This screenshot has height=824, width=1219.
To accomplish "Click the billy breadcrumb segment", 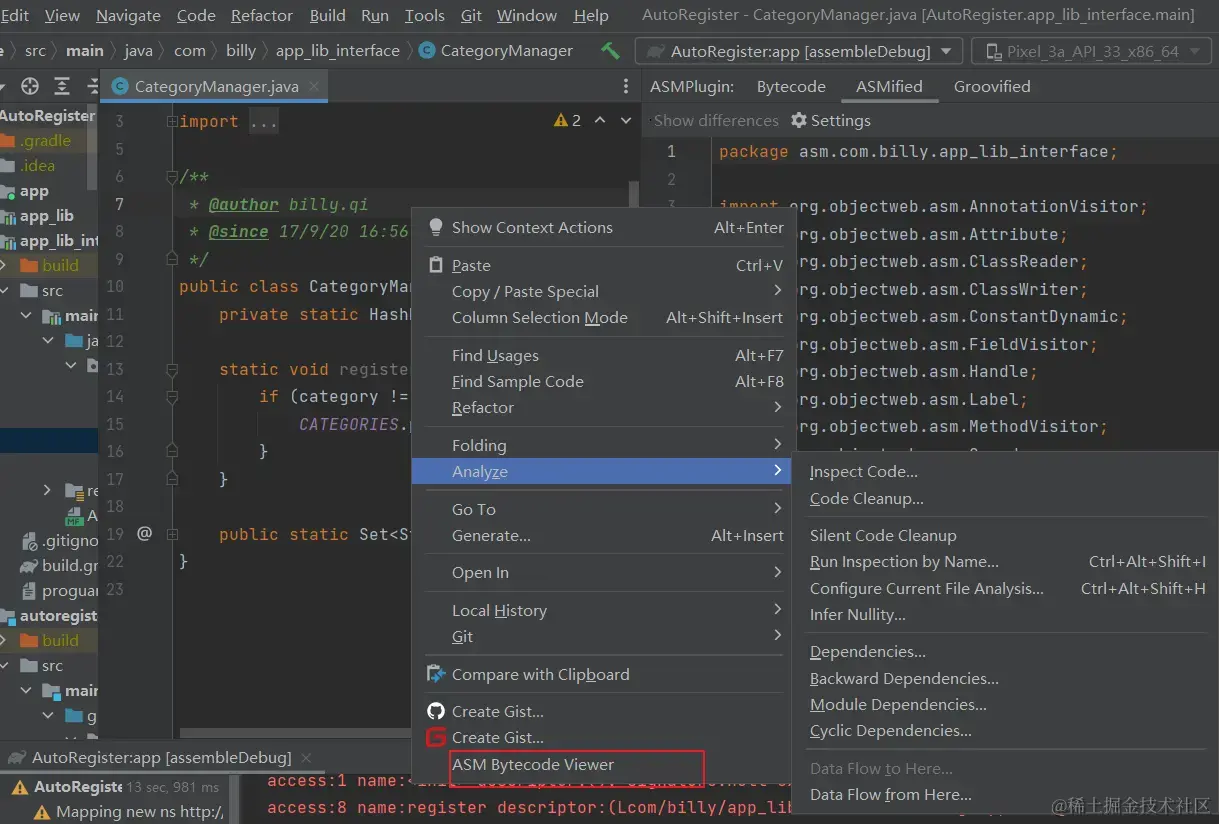I will 240,50.
